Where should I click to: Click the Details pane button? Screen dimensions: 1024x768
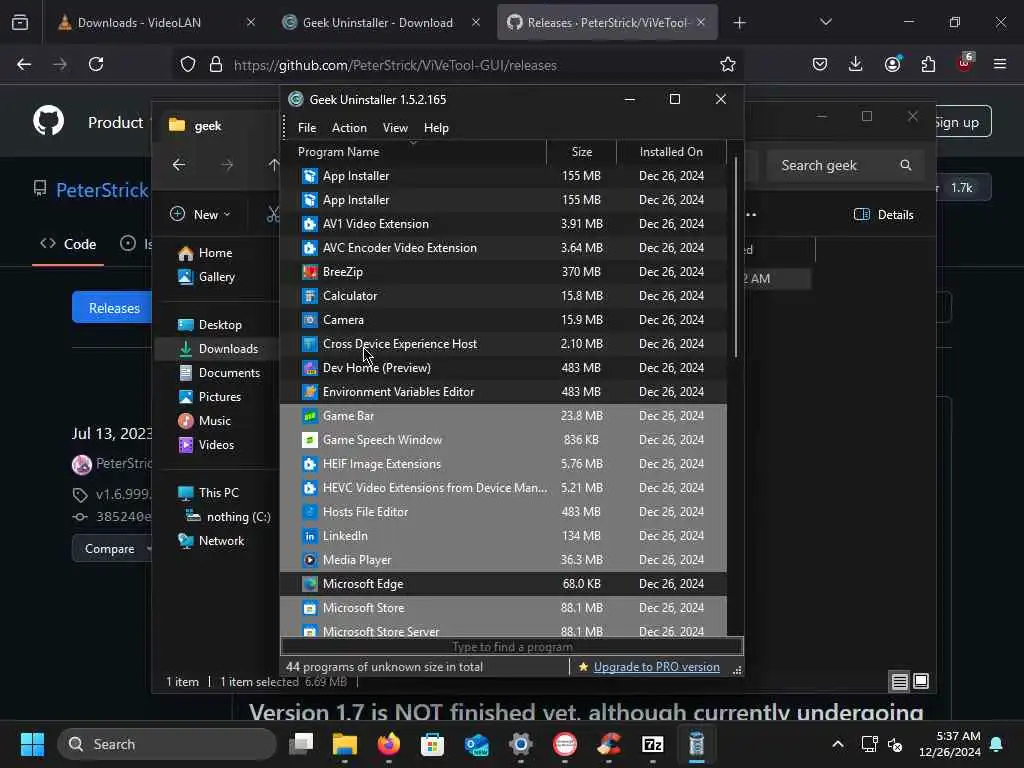point(884,214)
